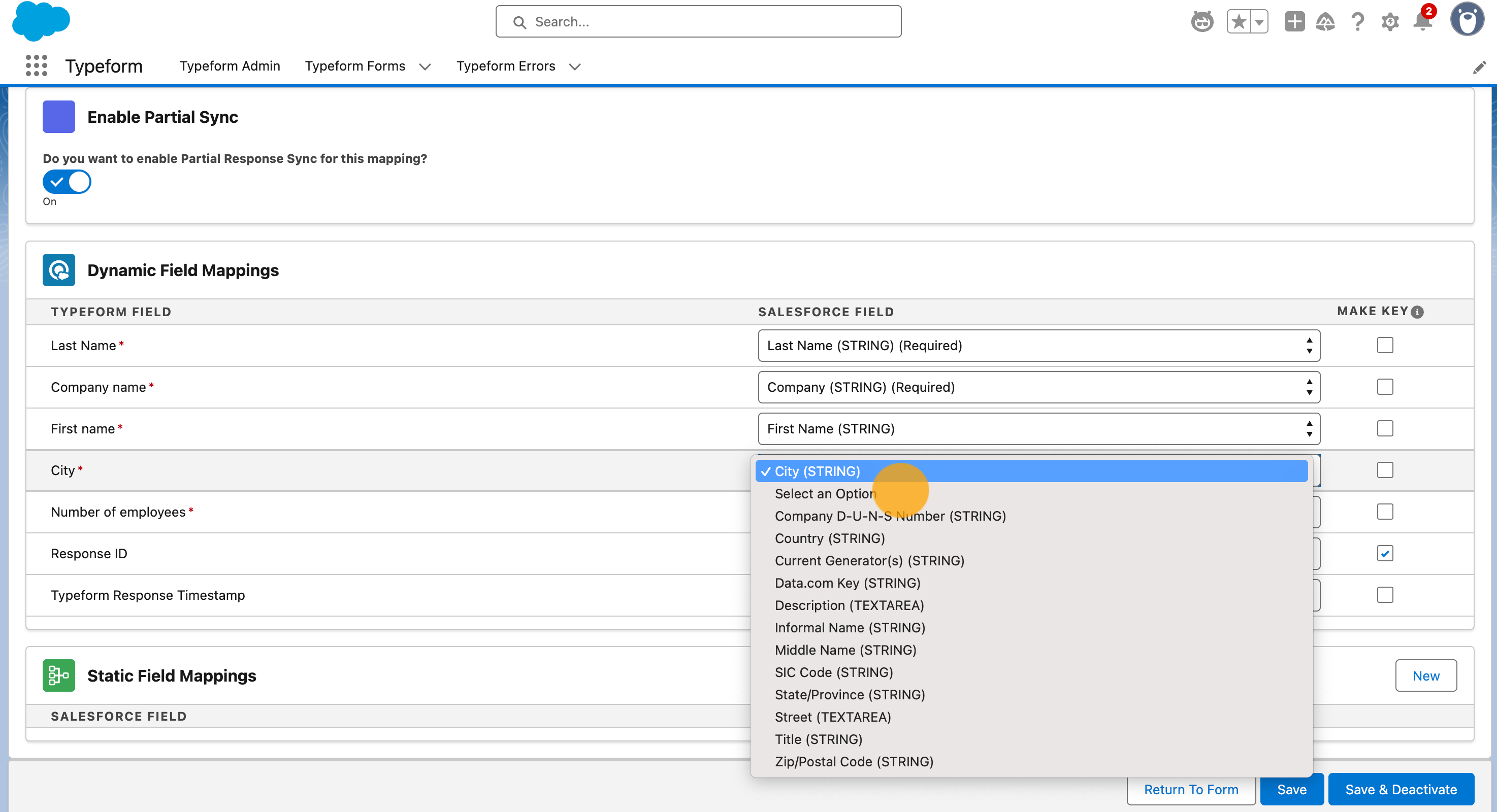Viewport: 1497px width, 812px height.
Task: Open the Typeform Forms tab
Action: click(355, 66)
